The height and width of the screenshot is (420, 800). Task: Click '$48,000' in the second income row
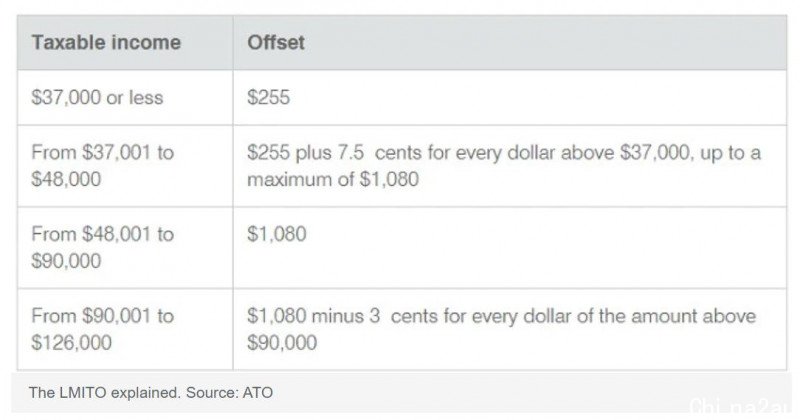(x=66, y=179)
